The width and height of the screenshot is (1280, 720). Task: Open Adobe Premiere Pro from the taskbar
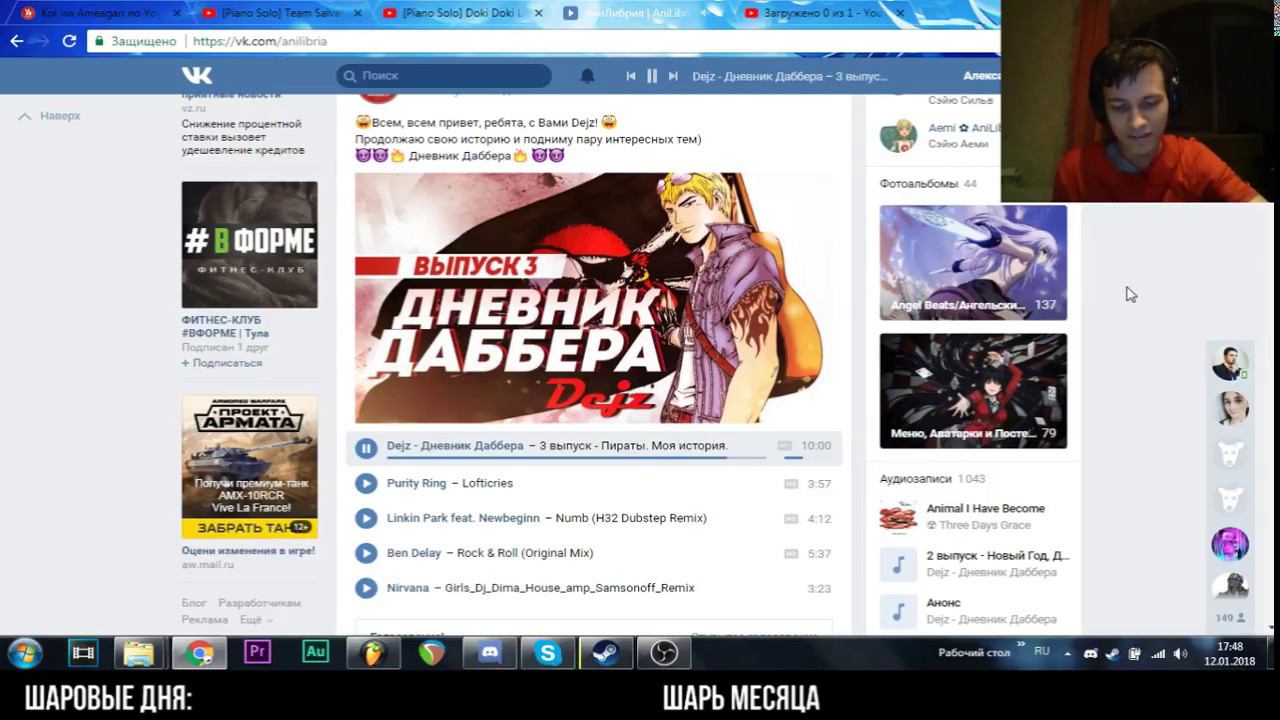point(257,652)
